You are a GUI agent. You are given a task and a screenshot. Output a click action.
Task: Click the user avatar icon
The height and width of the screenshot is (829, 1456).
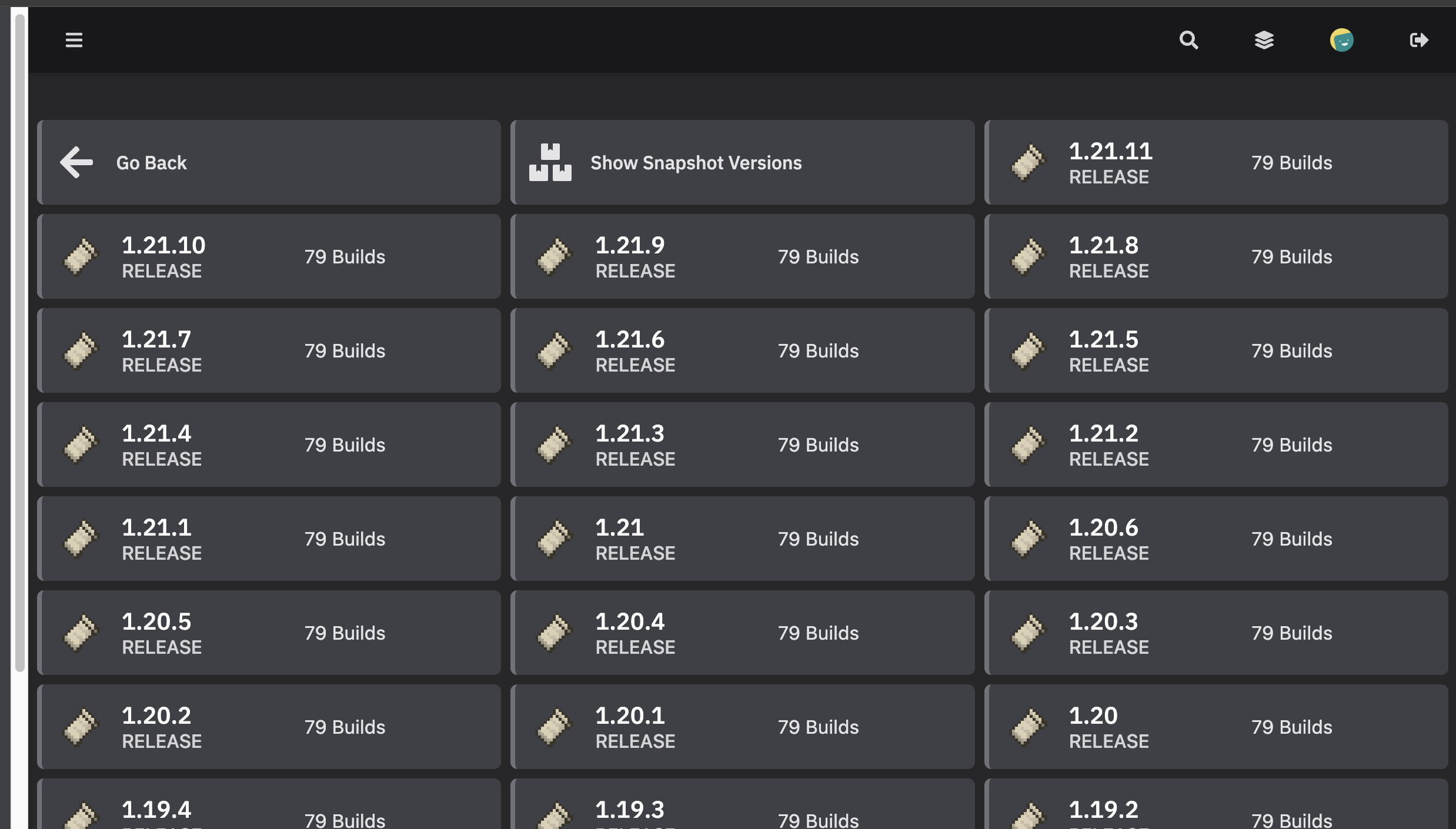1342,40
